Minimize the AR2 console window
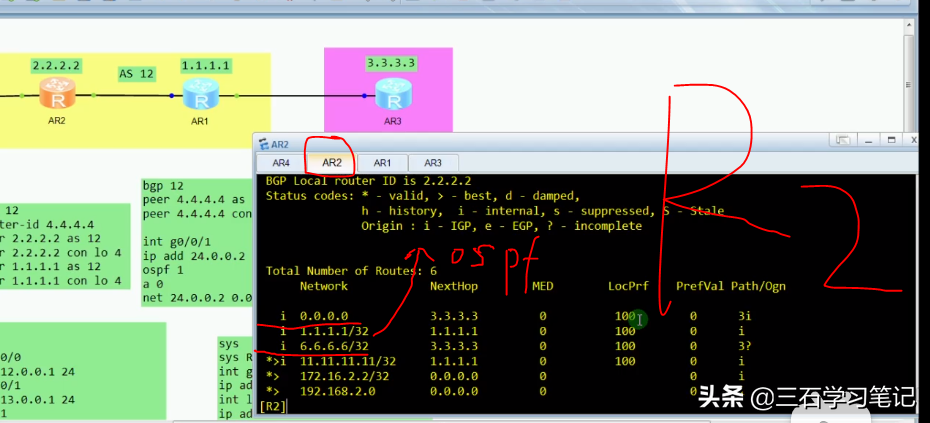Image resolution: width=930 pixels, height=423 pixels. (868, 140)
